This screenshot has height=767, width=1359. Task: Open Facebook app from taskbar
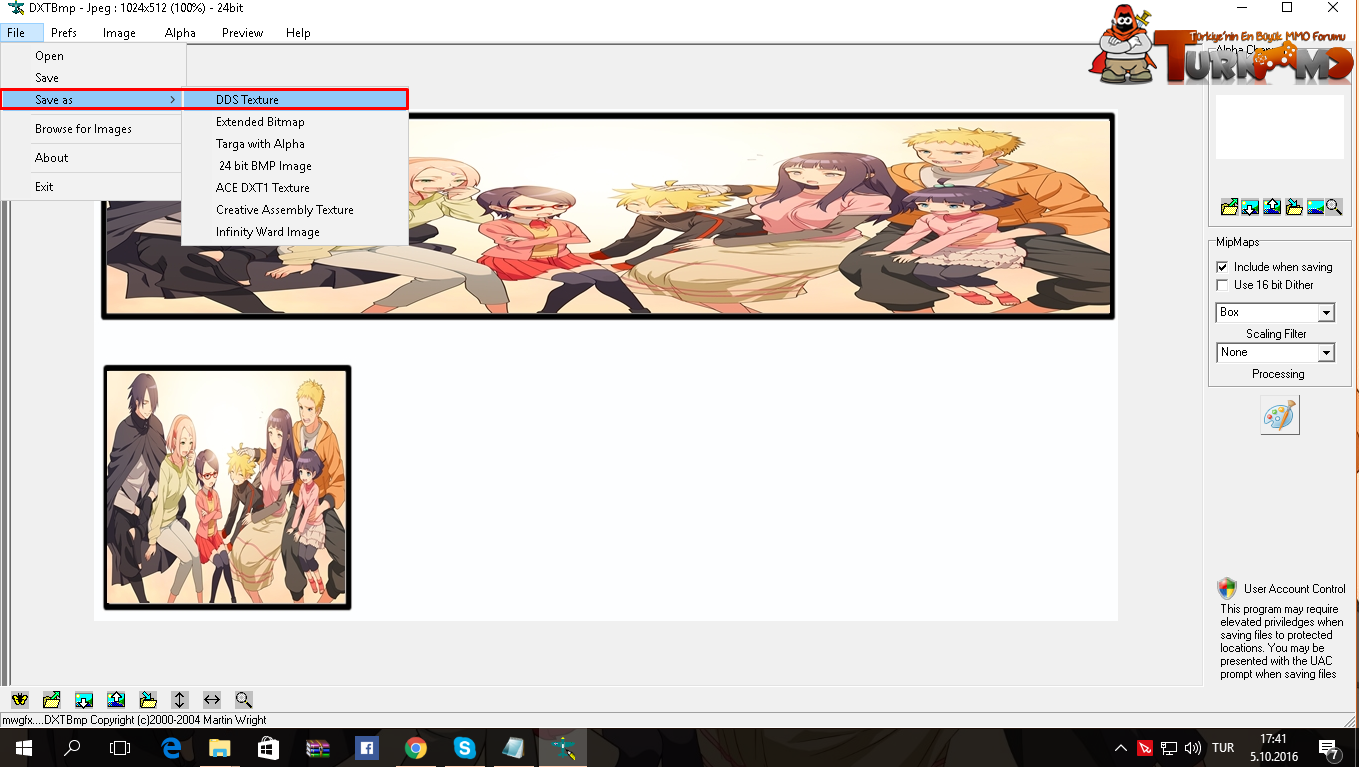click(x=366, y=747)
